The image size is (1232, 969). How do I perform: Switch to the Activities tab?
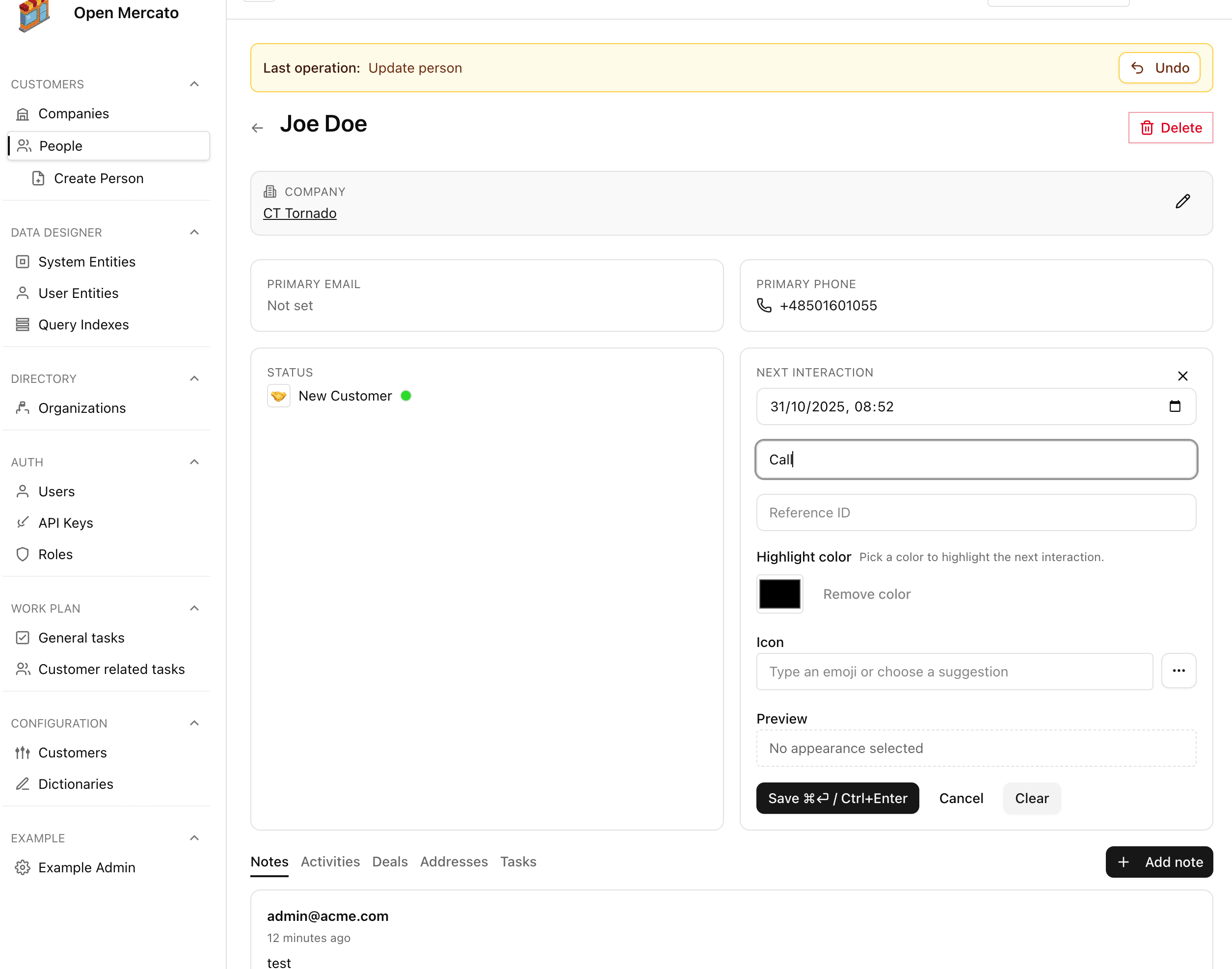[x=330, y=861]
